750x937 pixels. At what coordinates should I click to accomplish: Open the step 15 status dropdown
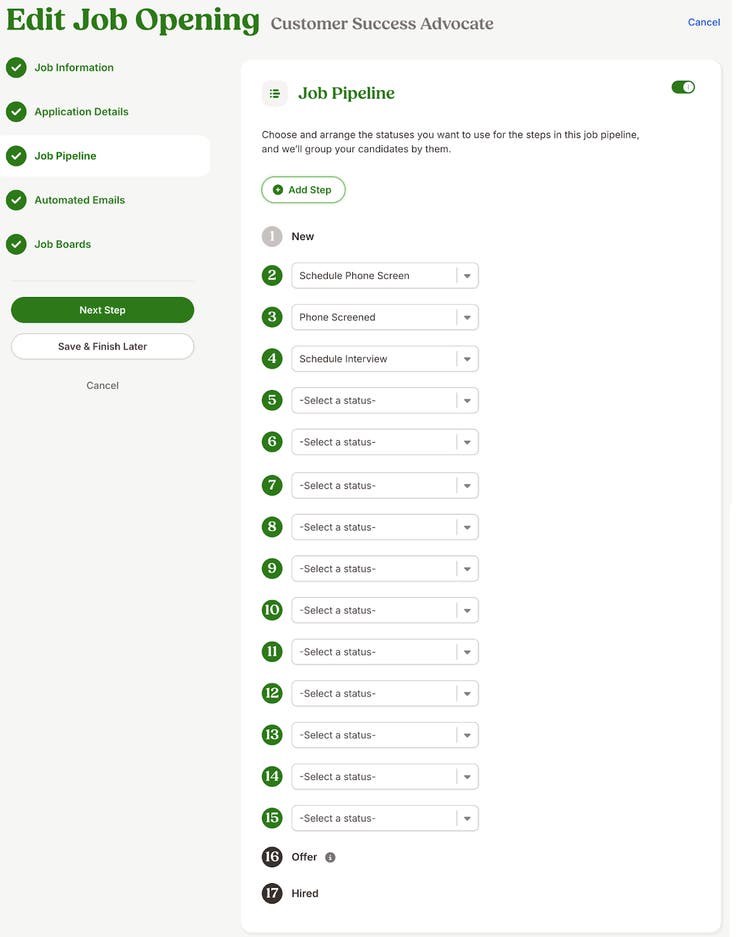(x=385, y=818)
